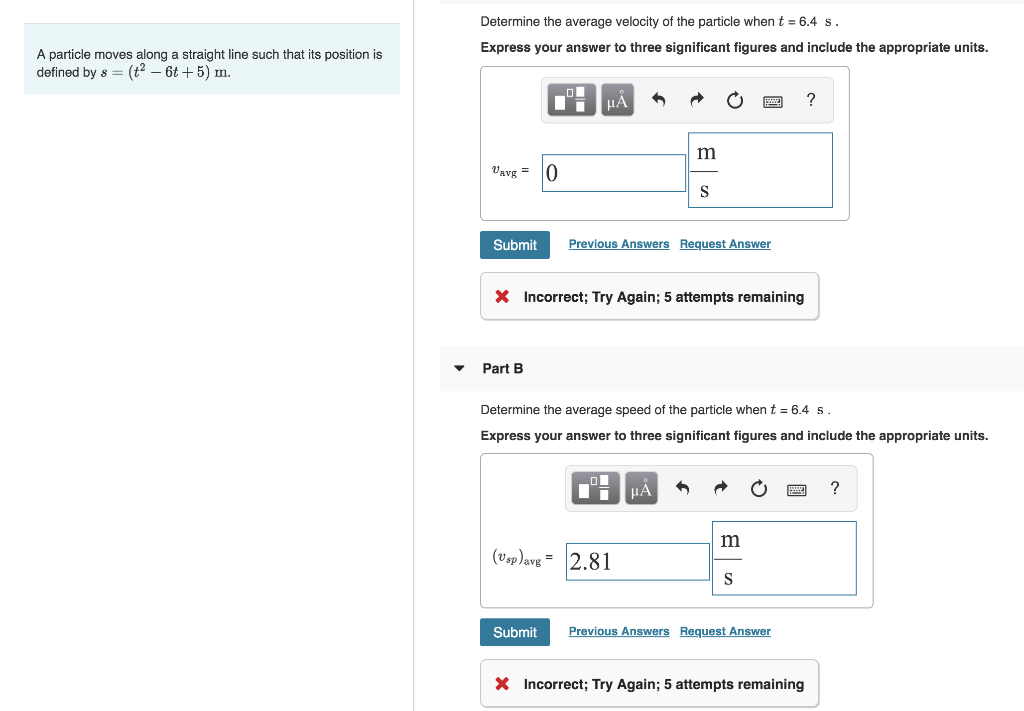
Task: Click the average speed answer input field
Action: [x=637, y=561]
